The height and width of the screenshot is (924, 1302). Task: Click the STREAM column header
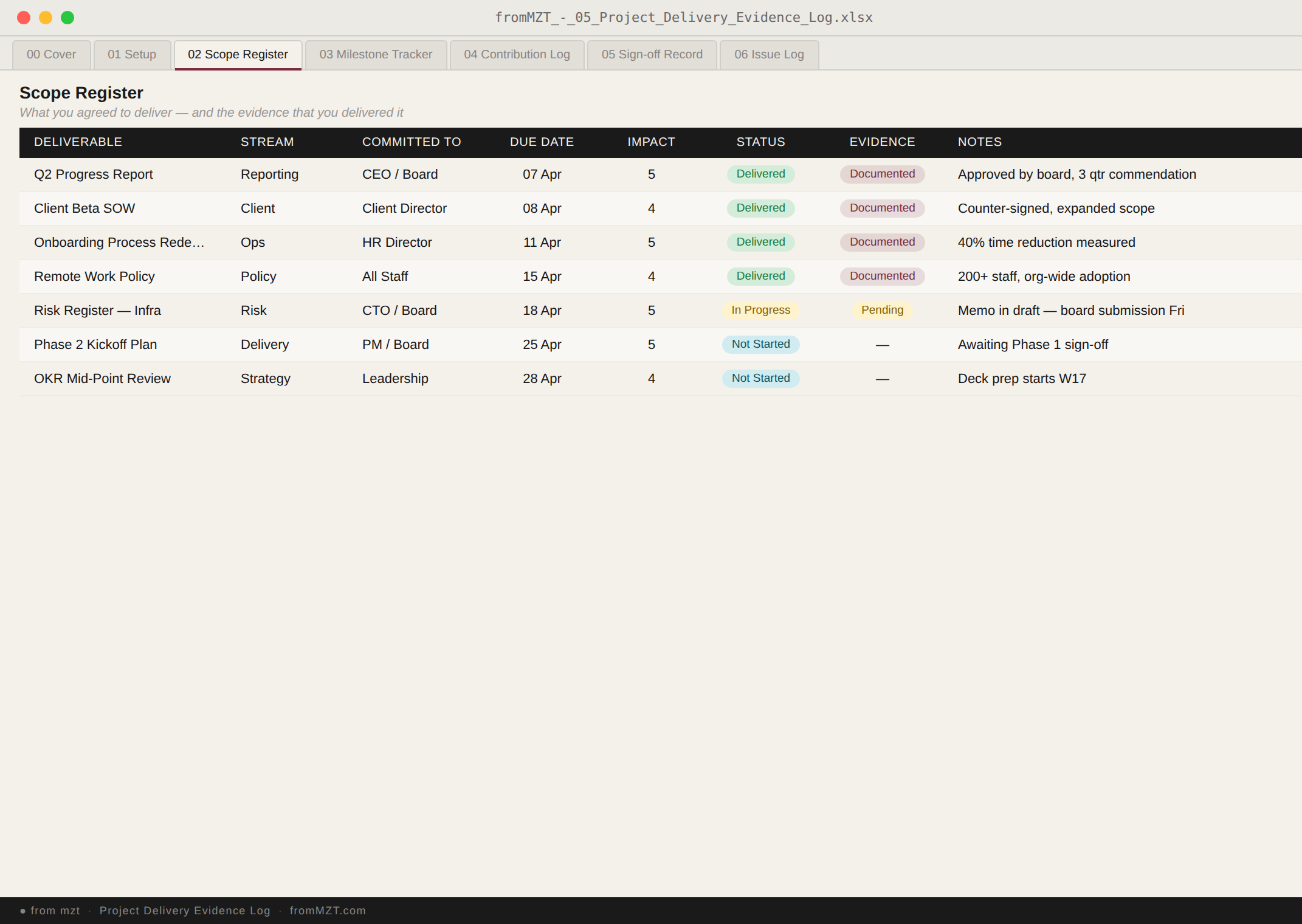(267, 142)
